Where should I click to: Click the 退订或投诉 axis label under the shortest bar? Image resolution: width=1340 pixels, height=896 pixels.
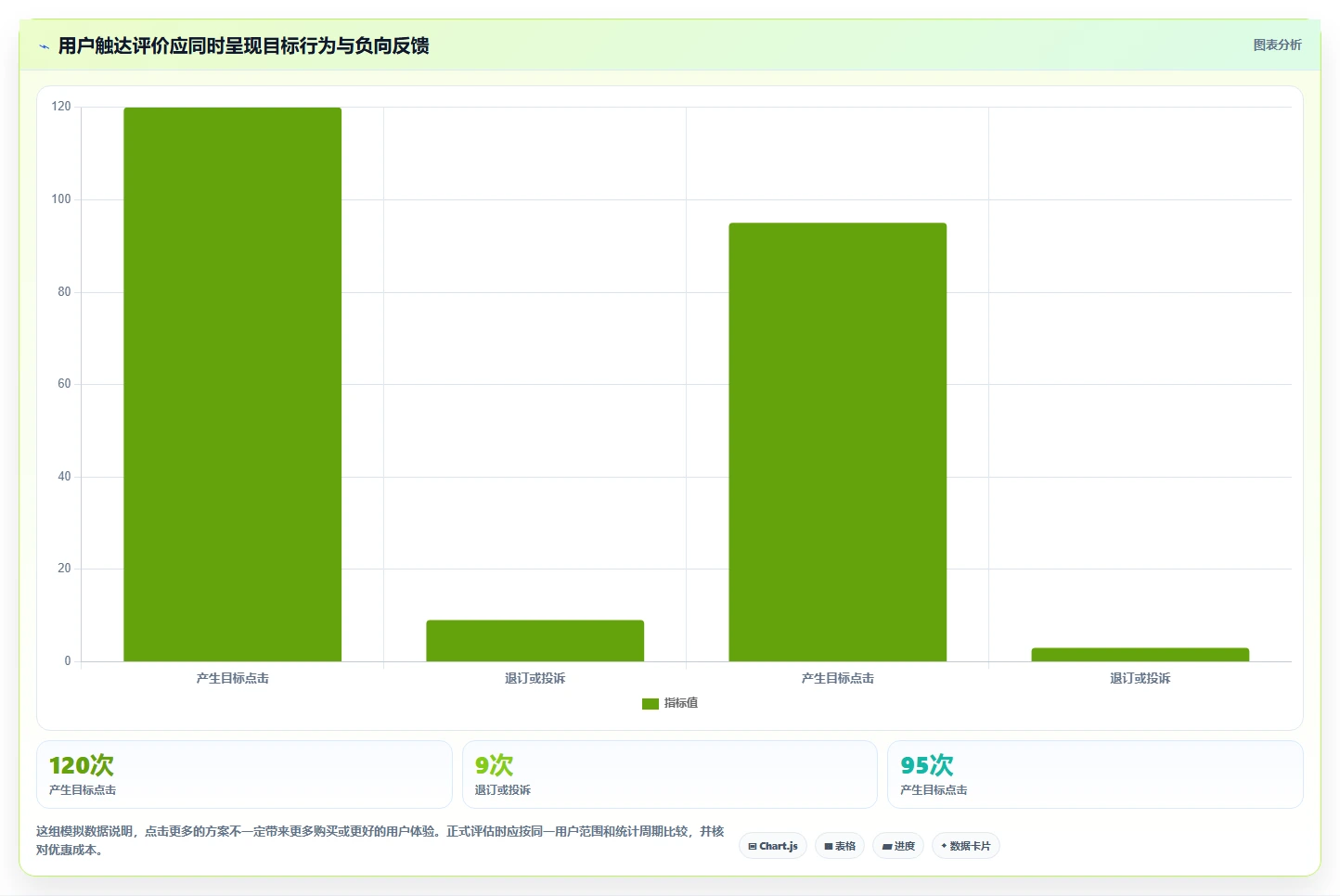[x=1140, y=679]
